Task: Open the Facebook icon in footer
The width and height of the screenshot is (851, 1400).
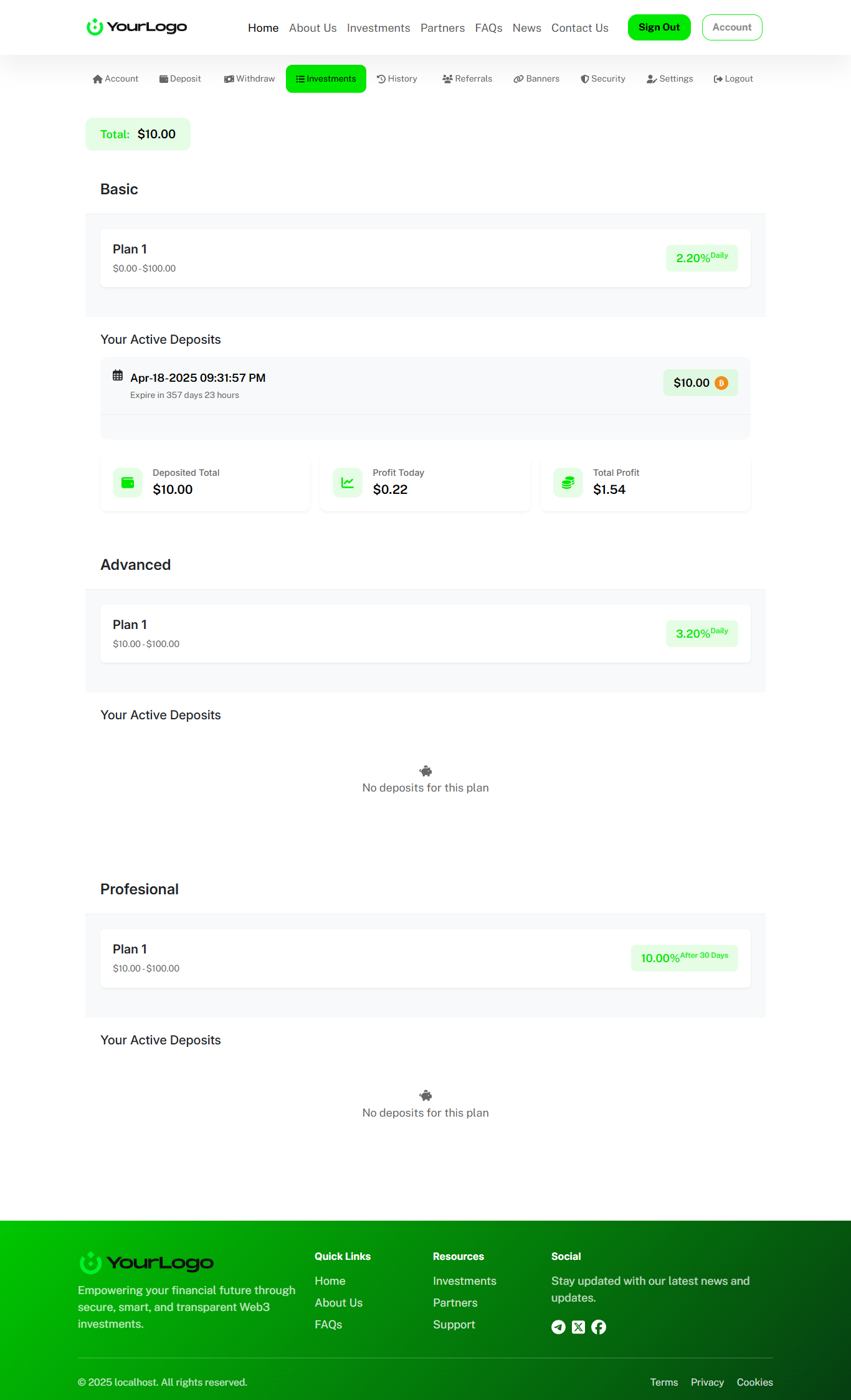Action: click(599, 1327)
